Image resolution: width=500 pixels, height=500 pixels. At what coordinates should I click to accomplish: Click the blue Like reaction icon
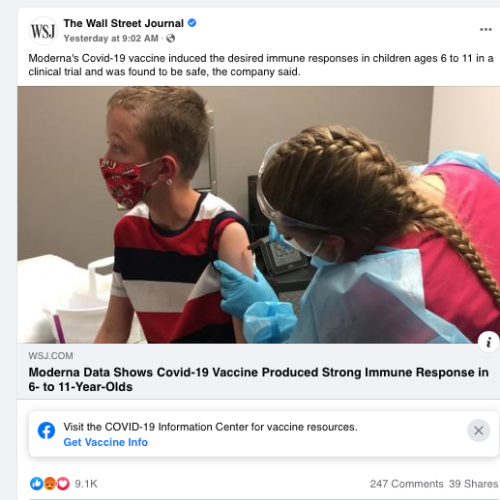(36, 483)
